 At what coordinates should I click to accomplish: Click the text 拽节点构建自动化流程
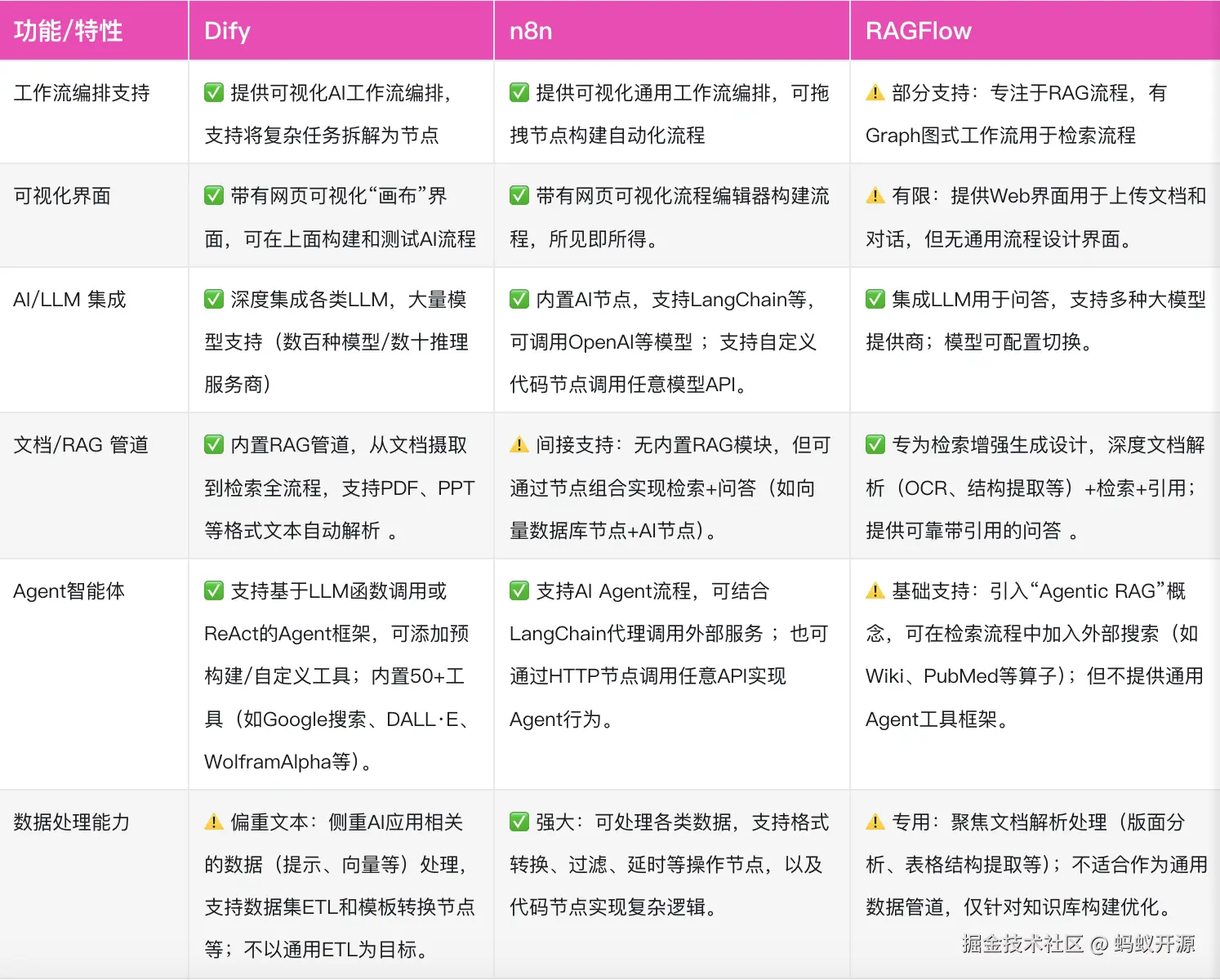tap(608, 136)
